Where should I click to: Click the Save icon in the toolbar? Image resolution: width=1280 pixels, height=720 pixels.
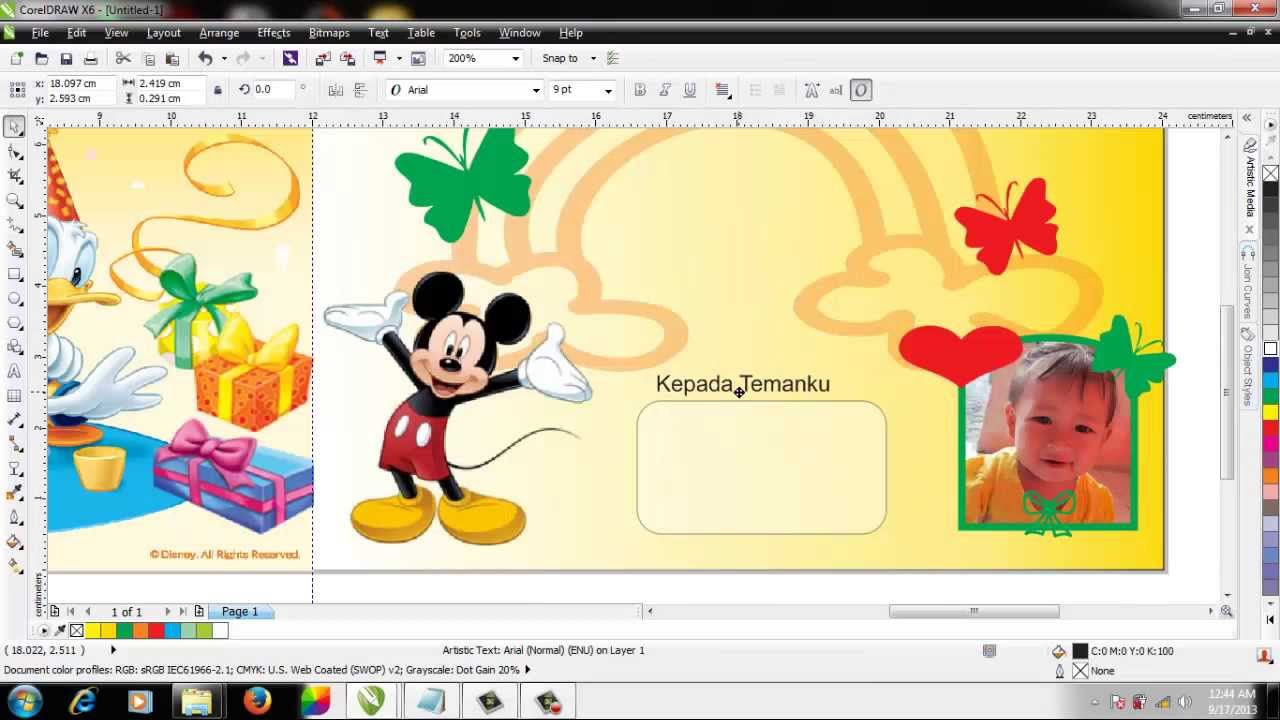(x=66, y=59)
